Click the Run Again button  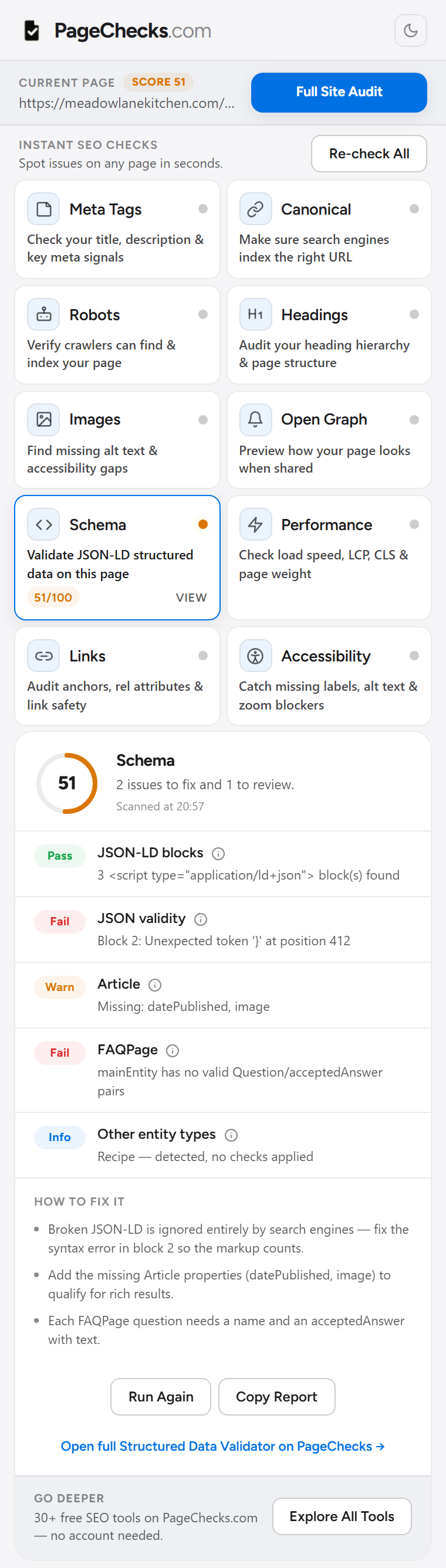click(161, 1397)
